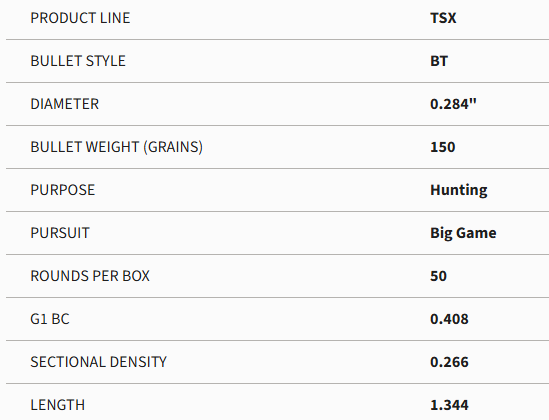Select the Big Game pursuit value

pos(463,233)
